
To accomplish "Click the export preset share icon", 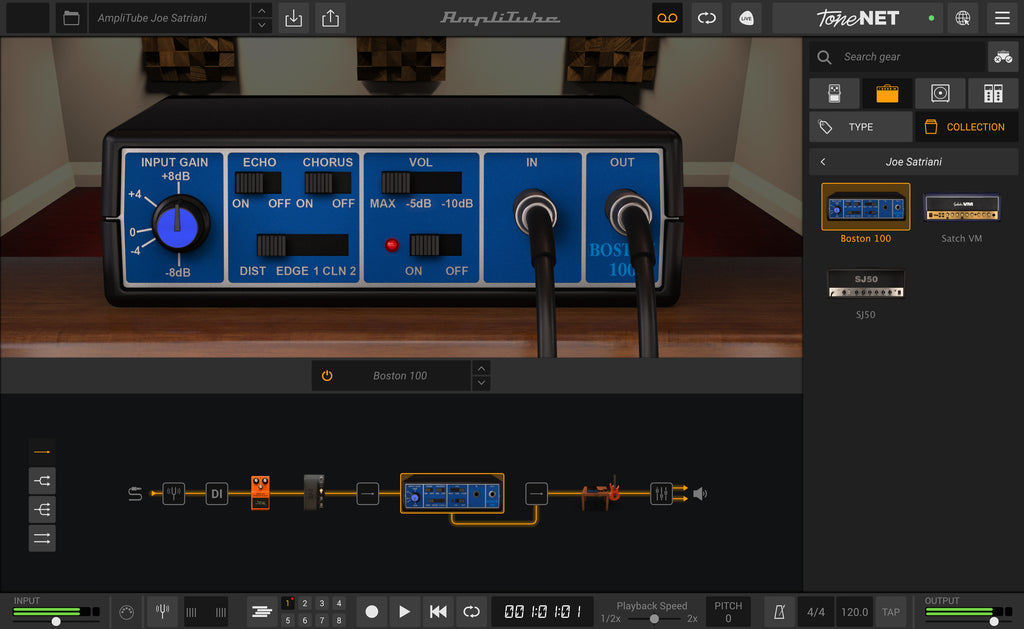I will tap(330, 18).
